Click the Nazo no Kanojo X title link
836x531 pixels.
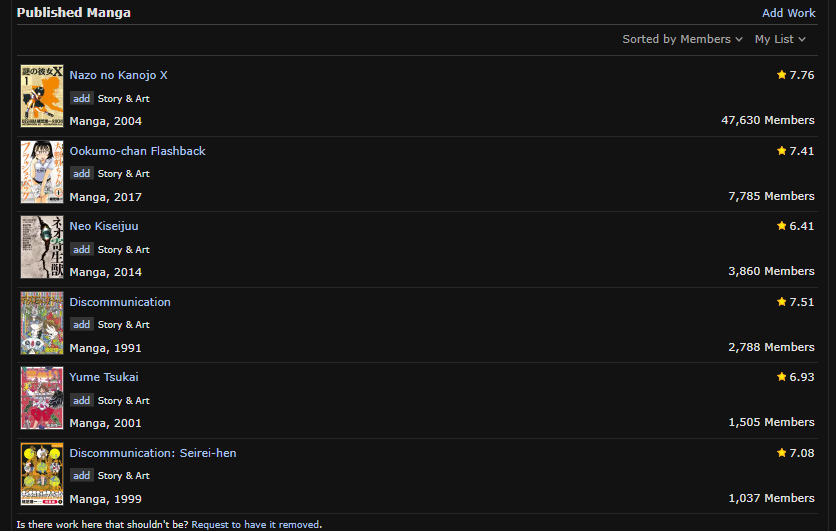[x=118, y=75]
